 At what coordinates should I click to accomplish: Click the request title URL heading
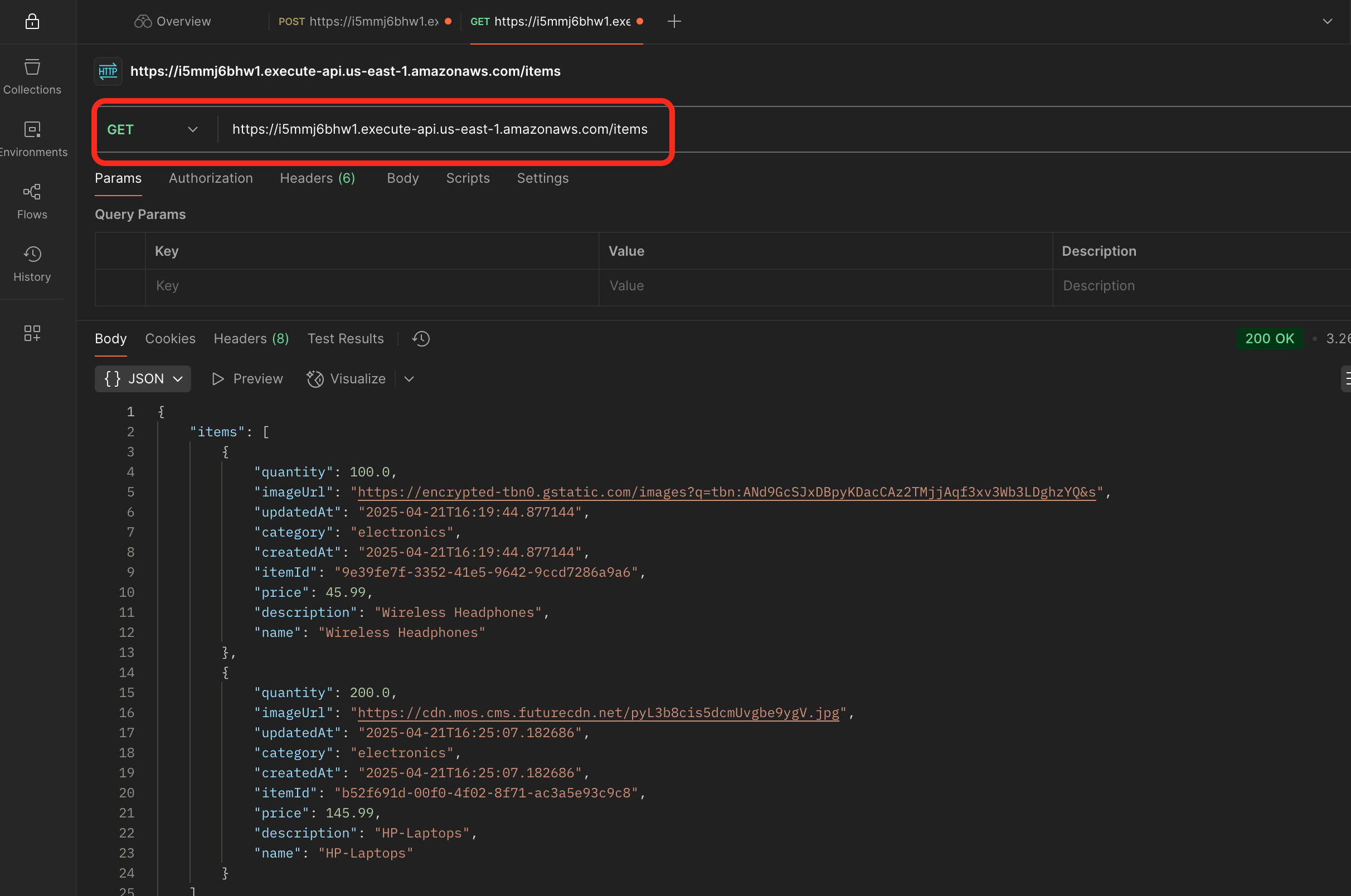click(345, 71)
